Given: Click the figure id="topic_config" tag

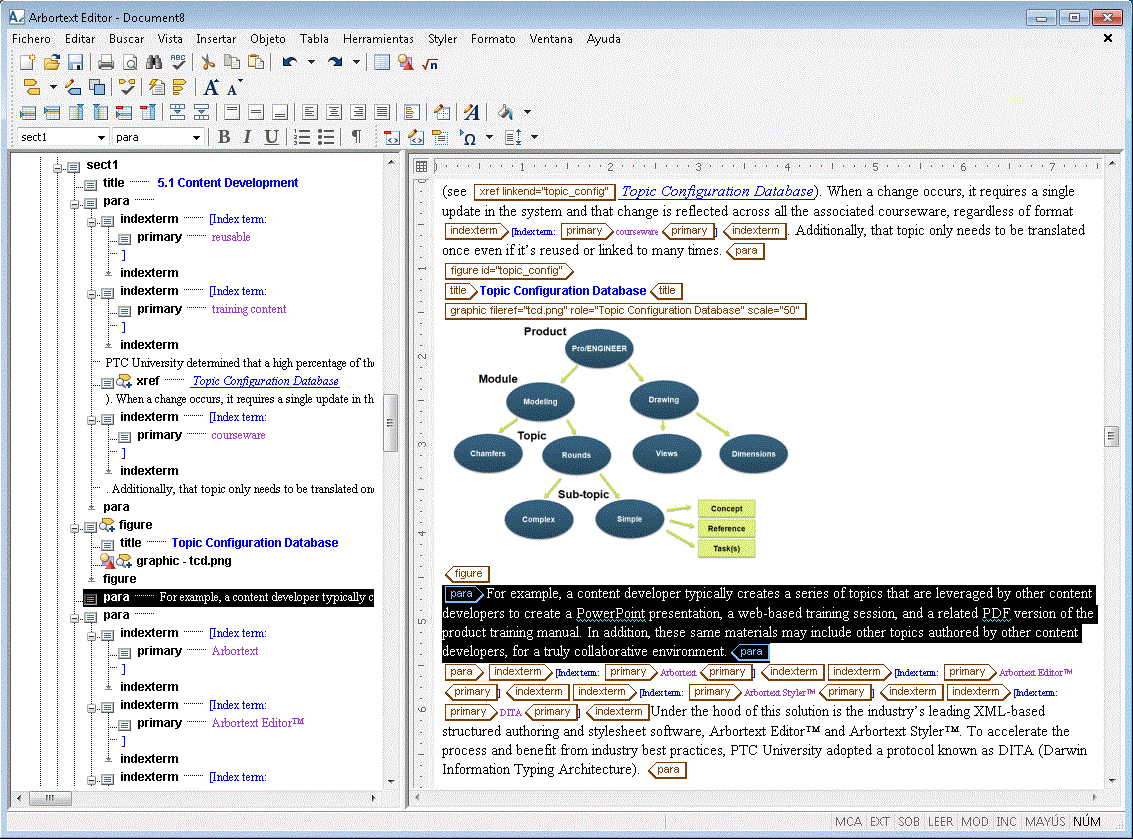Looking at the screenshot, I should coord(509,271).
